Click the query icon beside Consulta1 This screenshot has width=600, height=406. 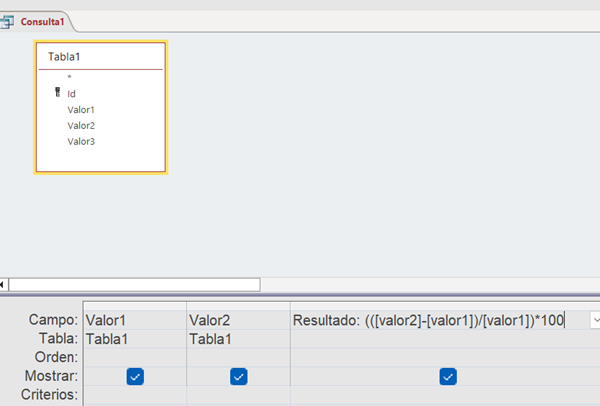click(x=7, y=22)
